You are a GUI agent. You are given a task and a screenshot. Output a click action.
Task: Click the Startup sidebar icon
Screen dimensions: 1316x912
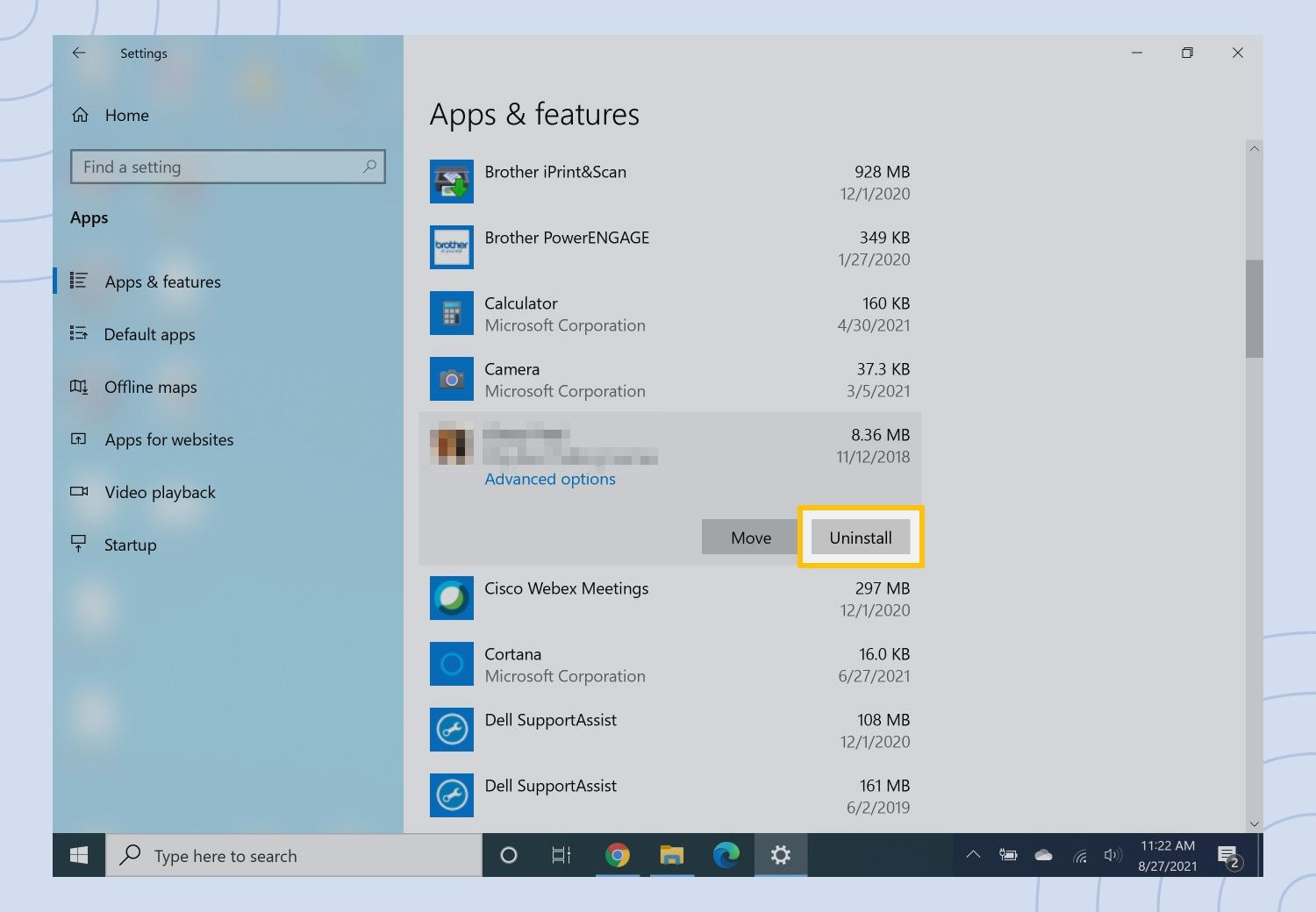tap(79, 544)
